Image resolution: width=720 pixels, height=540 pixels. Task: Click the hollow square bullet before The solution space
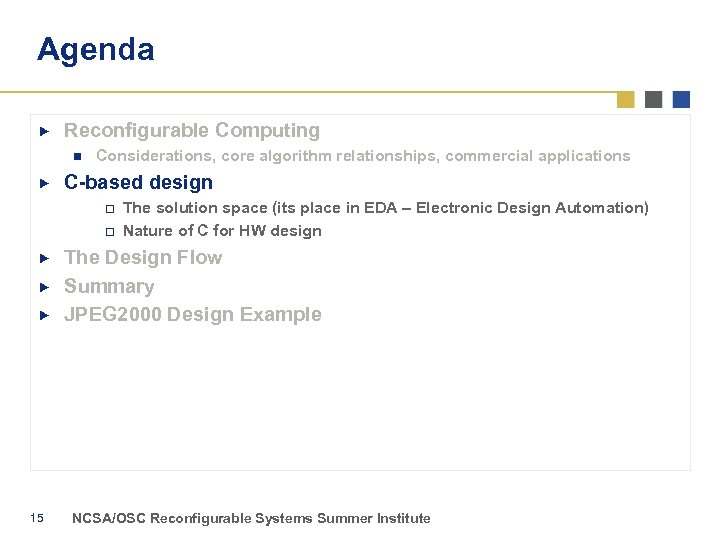pyautogui.click(x=110, y=208)
